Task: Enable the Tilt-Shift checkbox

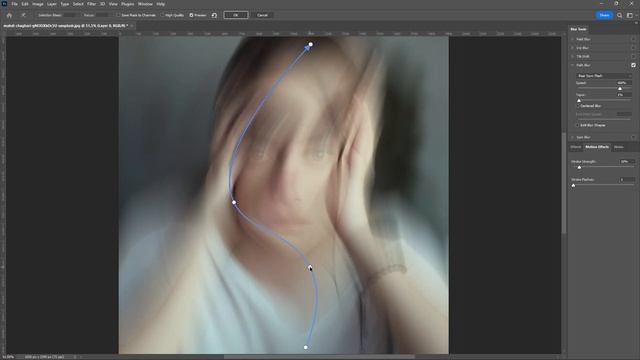Action: point(633,56)
